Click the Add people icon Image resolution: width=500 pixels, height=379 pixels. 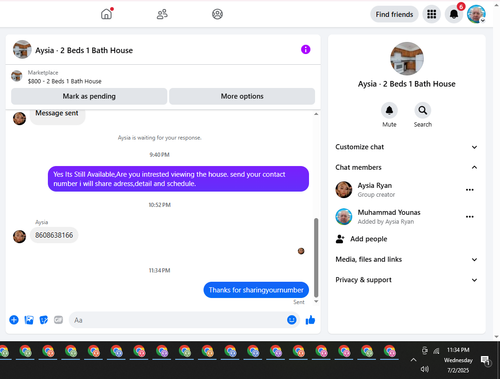click(x=340, y=239)
